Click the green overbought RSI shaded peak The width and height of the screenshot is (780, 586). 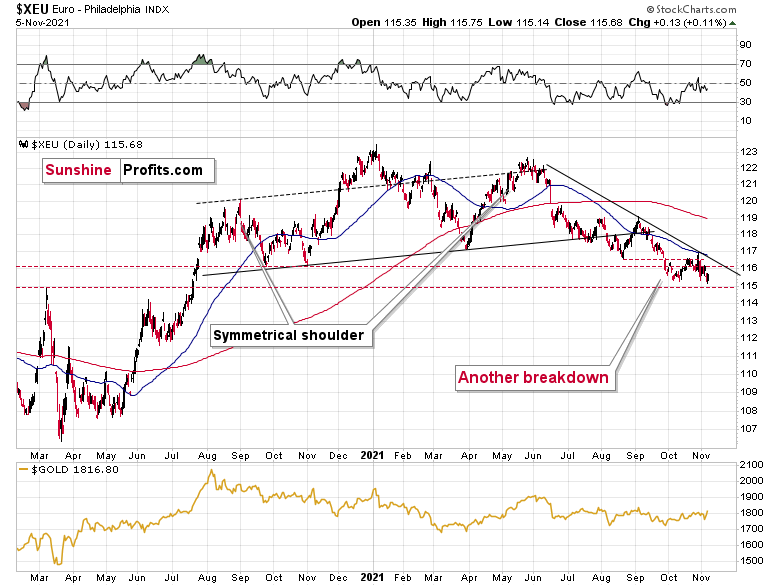pyautogui.click(x=200, y=62)
